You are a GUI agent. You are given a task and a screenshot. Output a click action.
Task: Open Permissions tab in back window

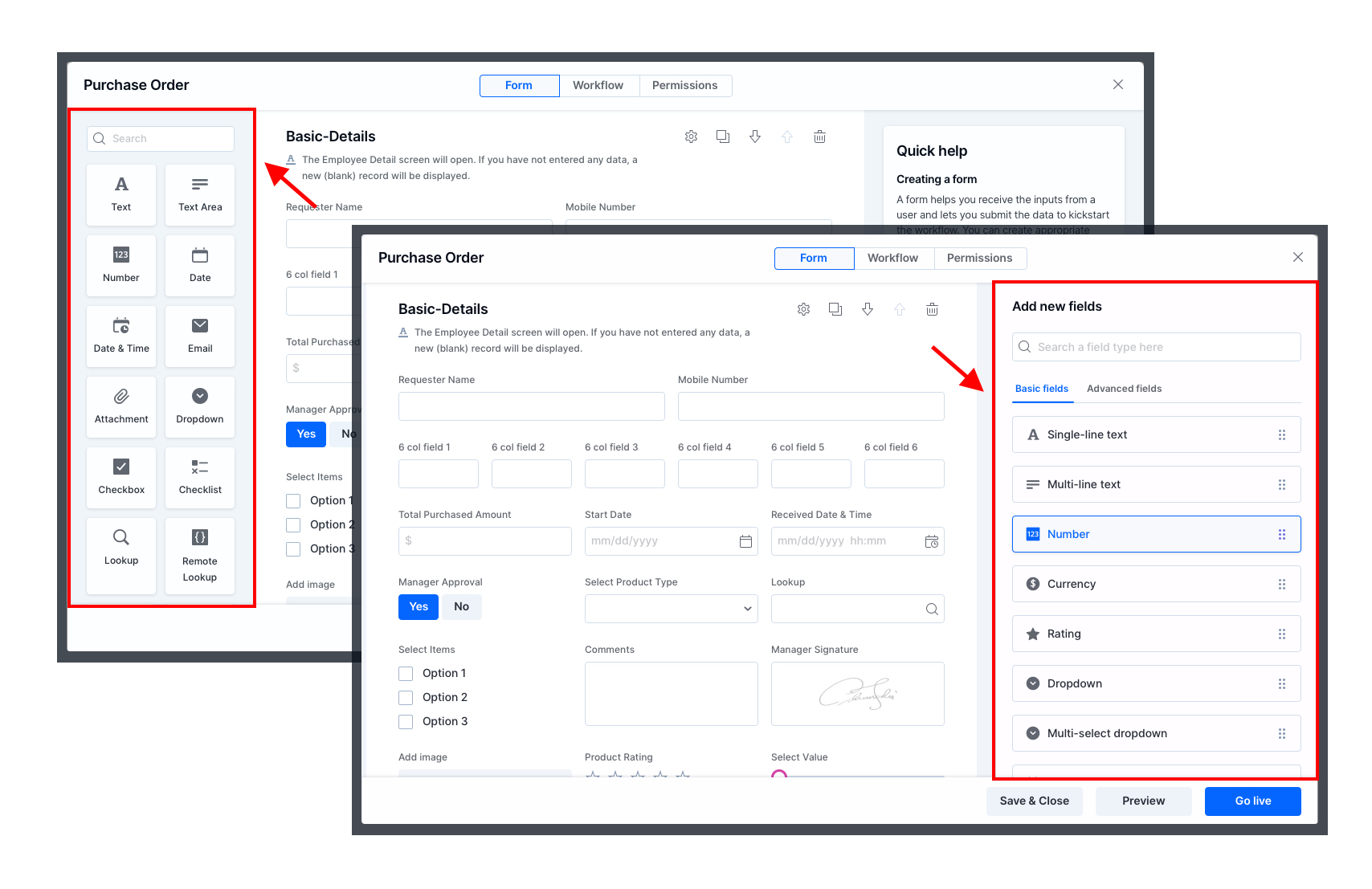tap(685, 85)
